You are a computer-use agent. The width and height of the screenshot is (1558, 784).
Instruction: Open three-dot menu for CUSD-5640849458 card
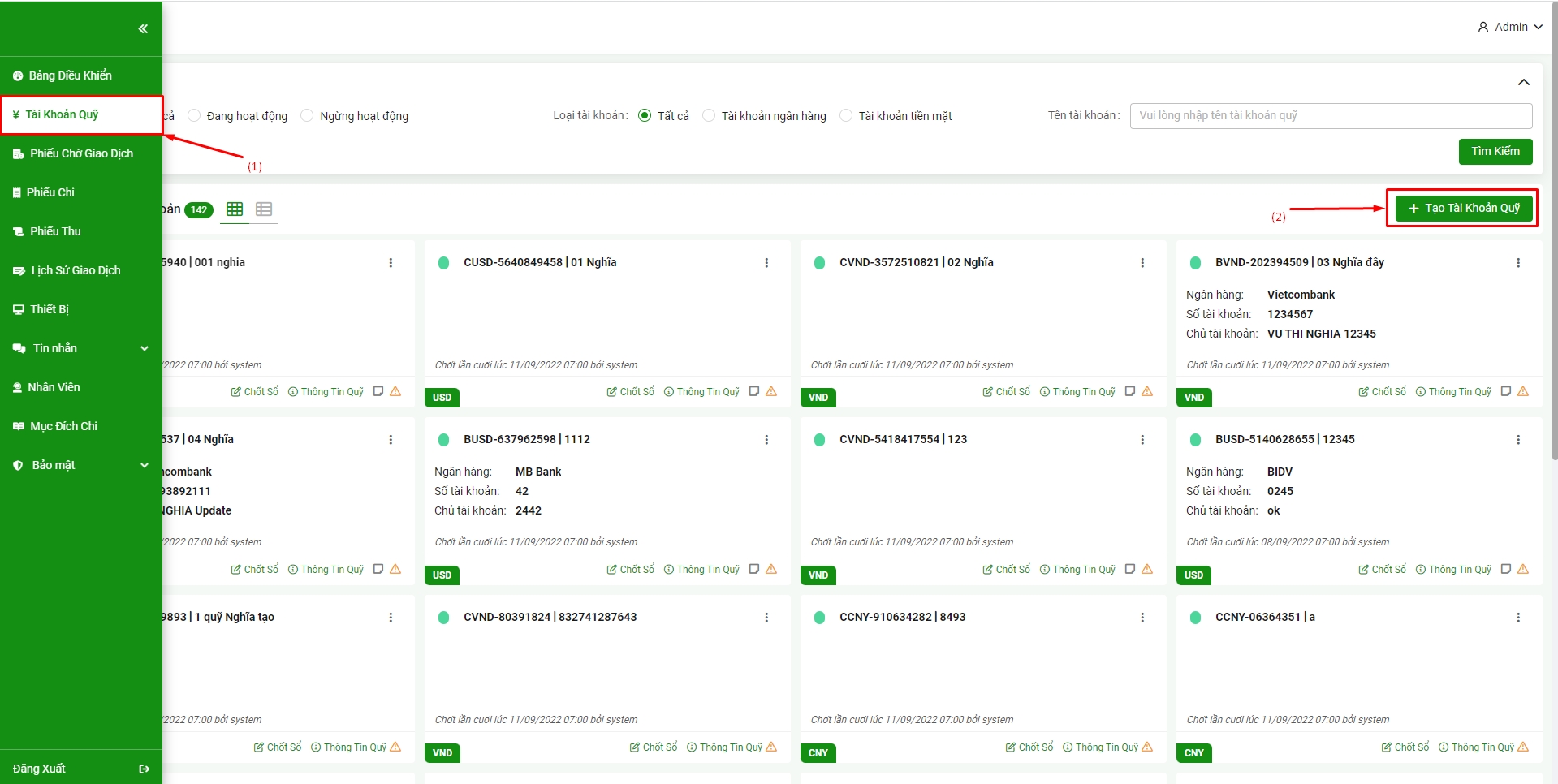tap(766, 263)
